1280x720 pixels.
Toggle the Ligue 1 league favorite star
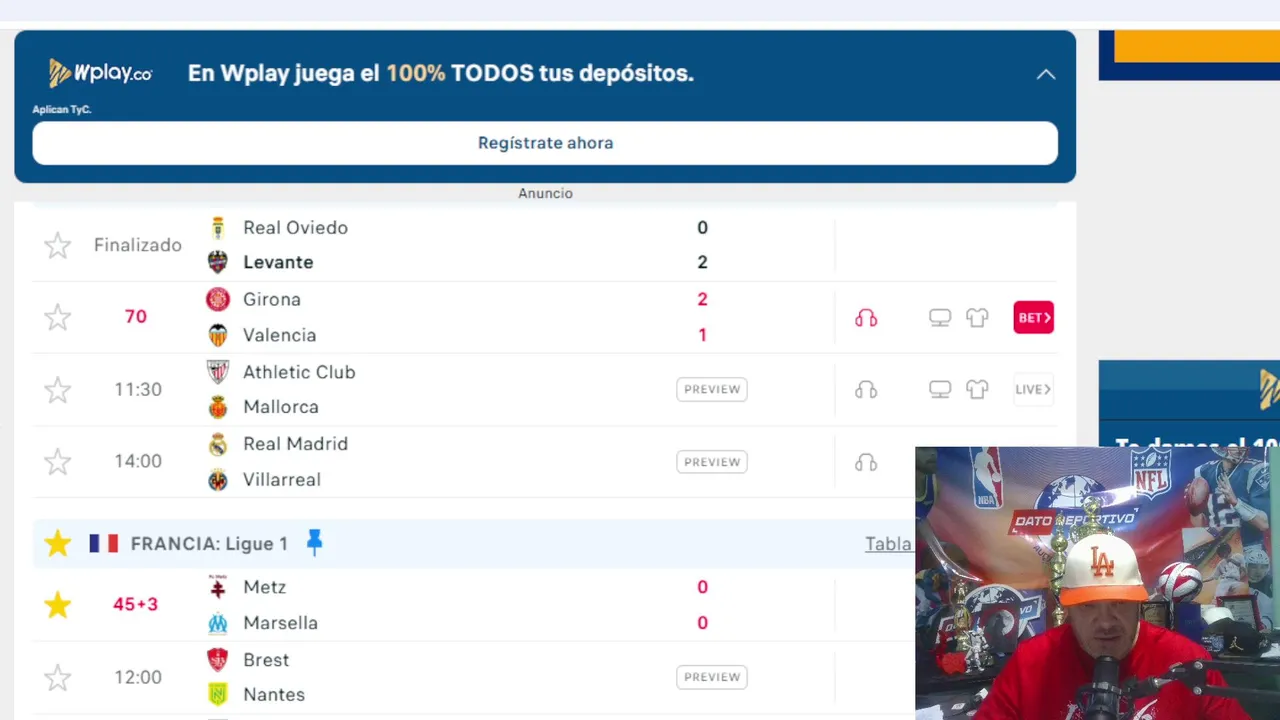[58, 544]
